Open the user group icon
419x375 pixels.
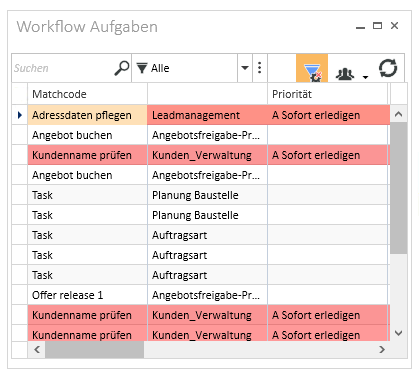coord(345,74)
